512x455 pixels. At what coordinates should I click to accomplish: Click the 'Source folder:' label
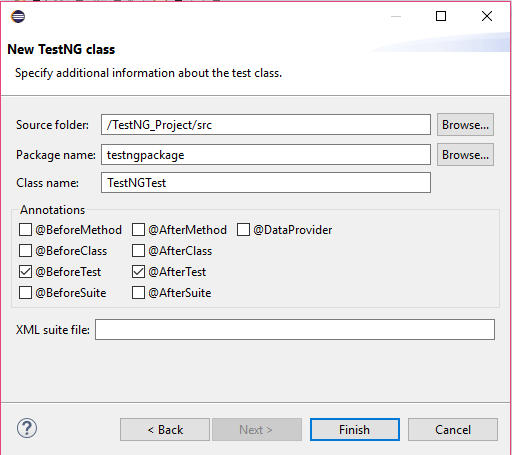[52, 125]
